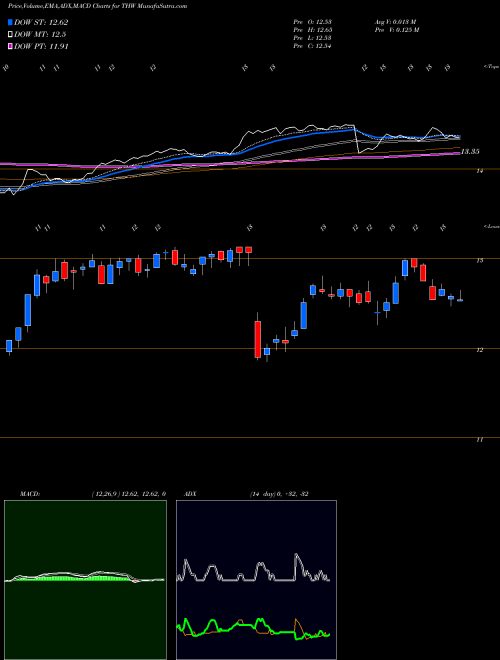Click the MACD parameters '(12,26,9) 12.62, 12.62, 0'
Screen dimensions: 500x660
[x=128, y=494]
